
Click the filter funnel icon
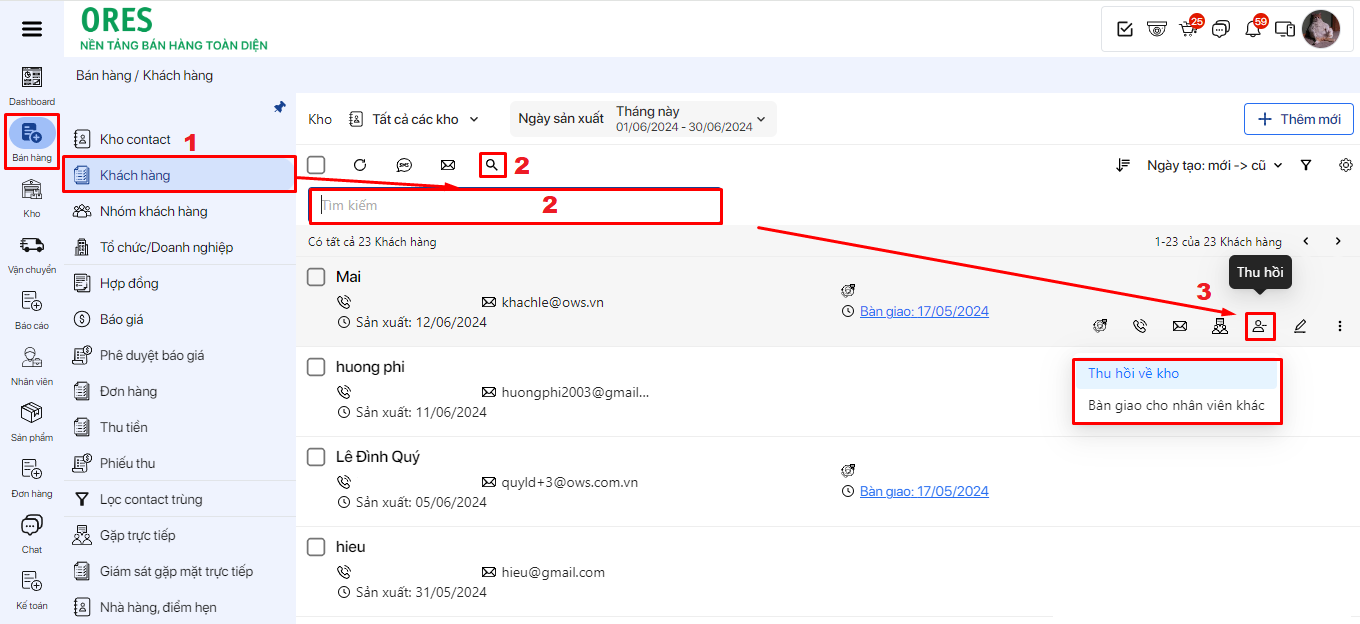[x=1306, y=165]
